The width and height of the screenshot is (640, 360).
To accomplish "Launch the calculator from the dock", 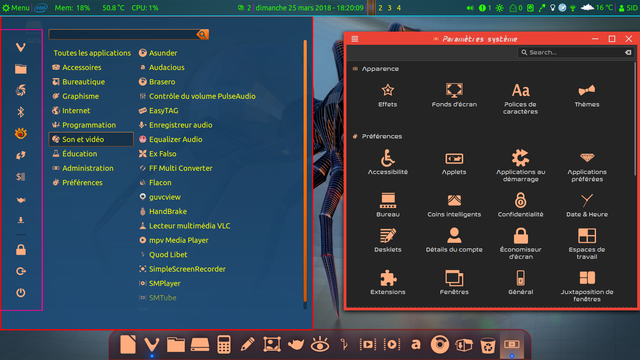I will coord(224,344).
